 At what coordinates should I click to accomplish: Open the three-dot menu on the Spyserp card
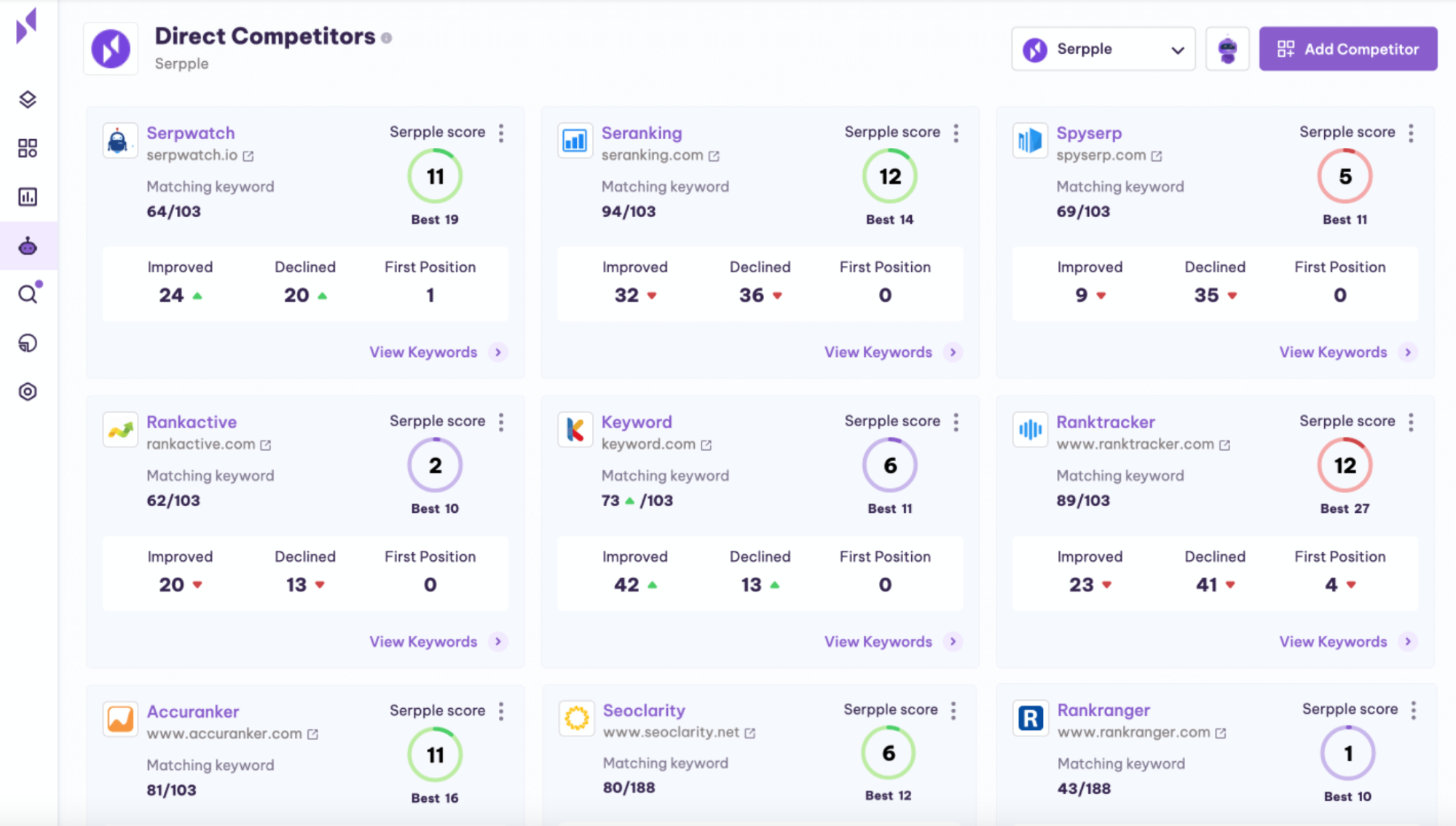pos(1411,133)
